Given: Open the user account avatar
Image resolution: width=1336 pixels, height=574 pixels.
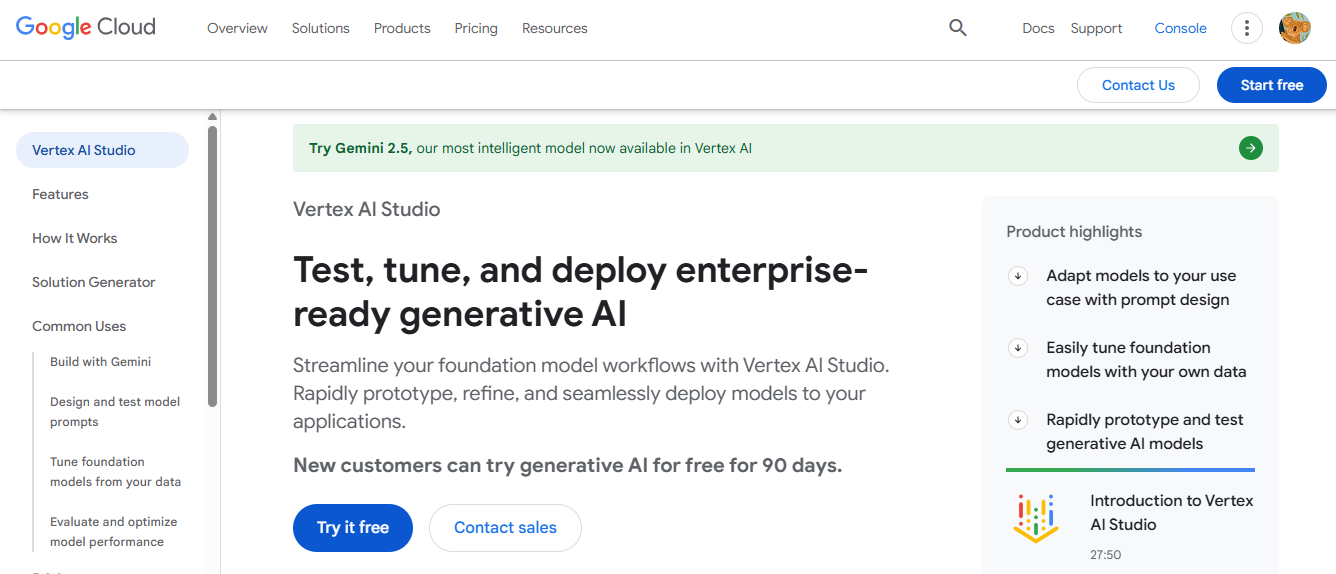Looking at the screenshot, I should point(1295,28).
